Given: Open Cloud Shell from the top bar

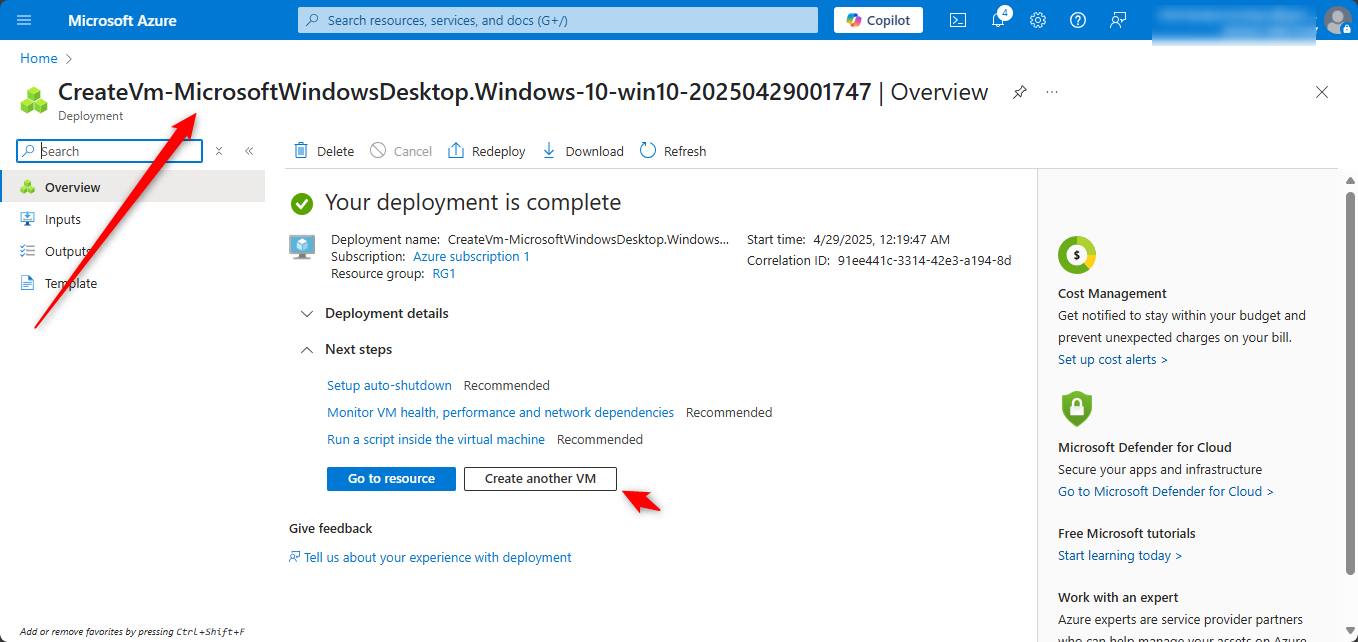Looking at the screenshot, I should point(958,20).
